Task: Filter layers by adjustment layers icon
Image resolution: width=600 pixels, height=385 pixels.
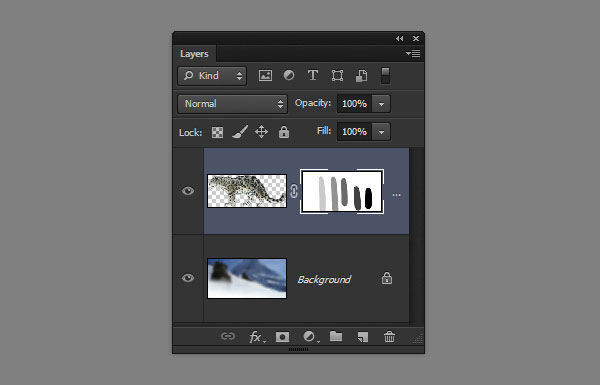Action: [x=289, y=75]
